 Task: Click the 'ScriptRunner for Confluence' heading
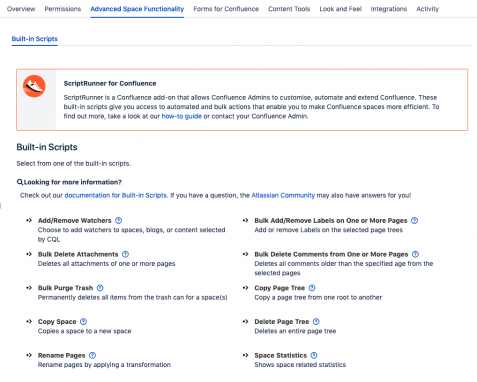click(x=110, y=84)
